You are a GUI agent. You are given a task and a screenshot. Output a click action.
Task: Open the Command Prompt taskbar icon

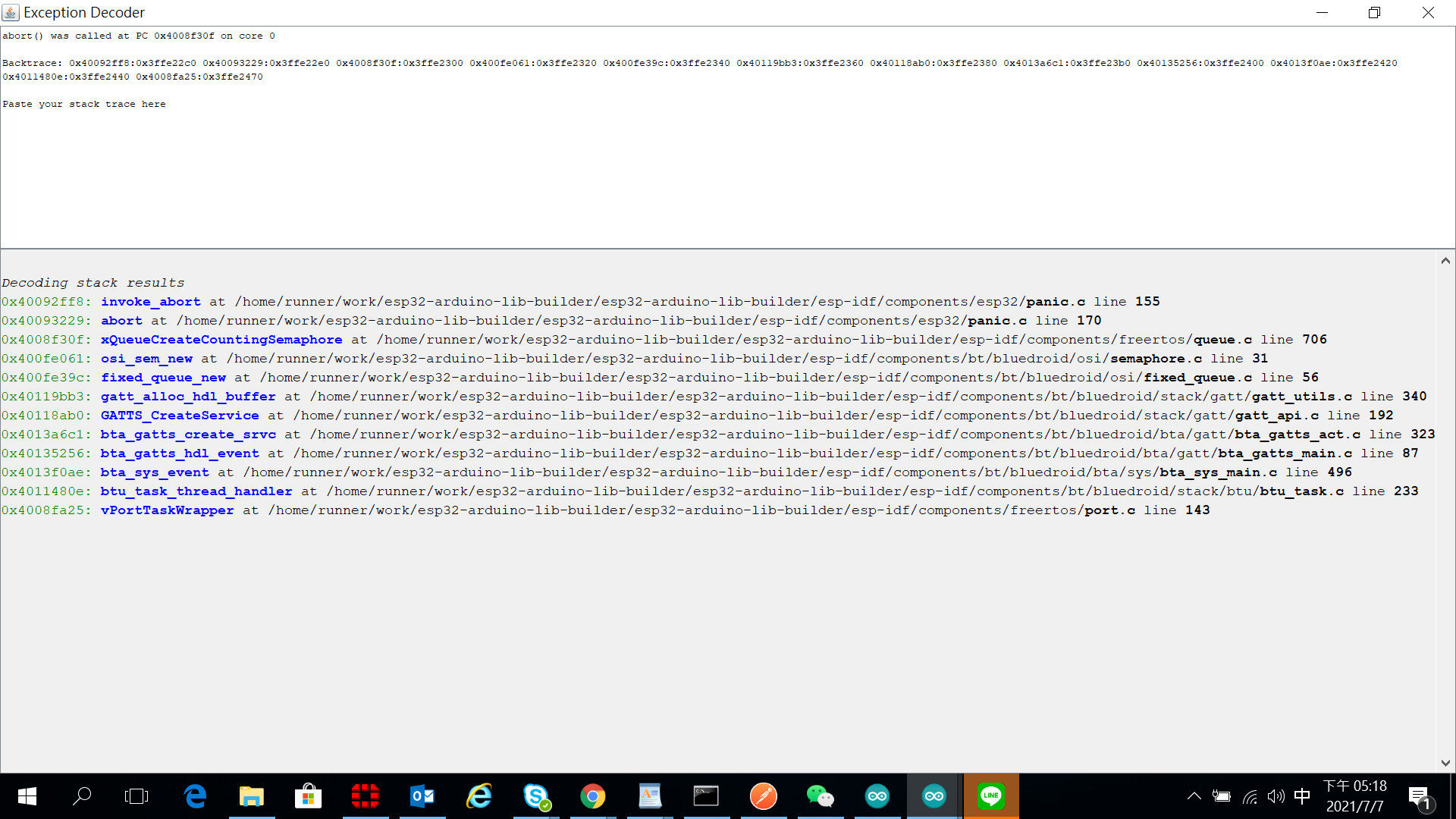706,796
